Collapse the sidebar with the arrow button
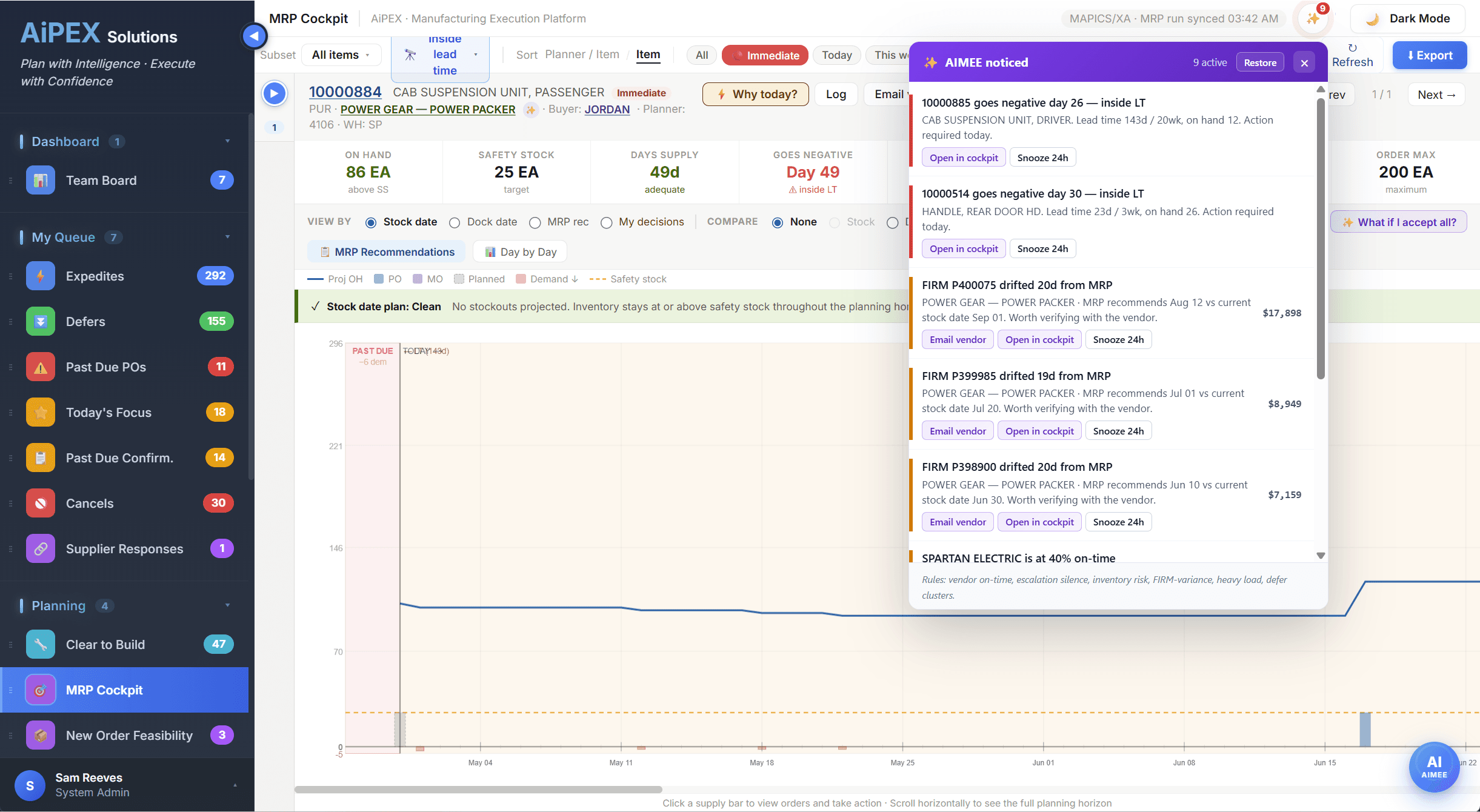Image resolution: width=1480 pixels, height=812 pixels. tap(254, 36)
